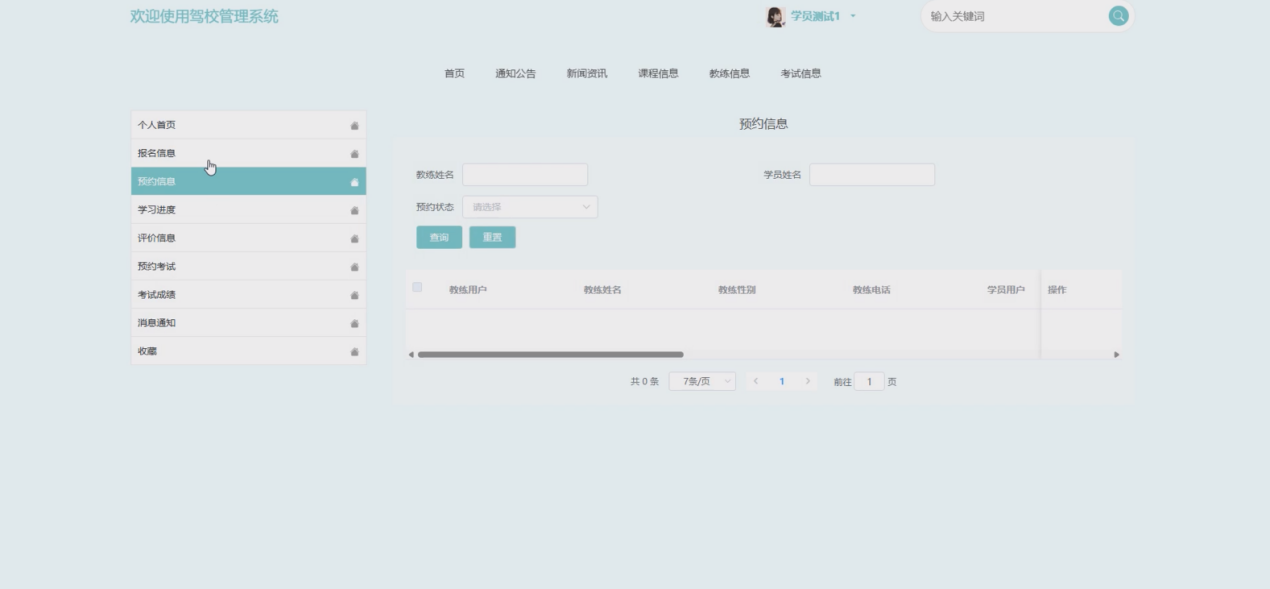Select 预约考试 in the sidebar
The image size is (1270, 589).
(249, 266)
